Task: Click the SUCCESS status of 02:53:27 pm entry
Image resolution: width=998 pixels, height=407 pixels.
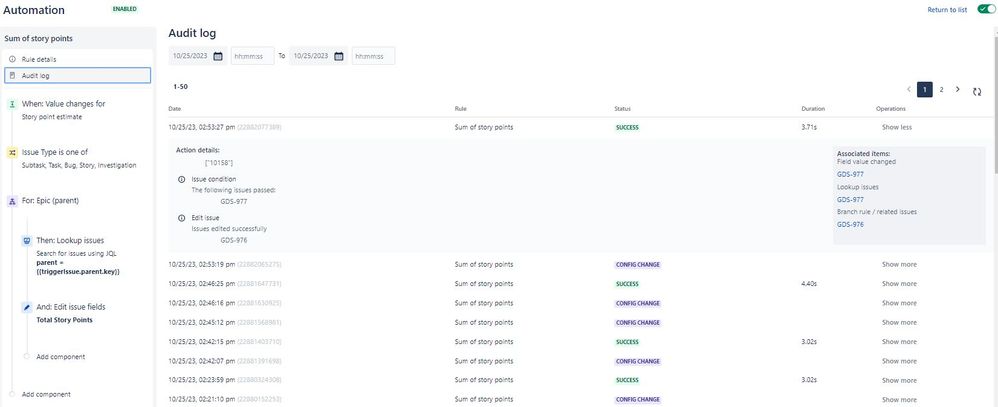Action: click(x=627, y=127)
